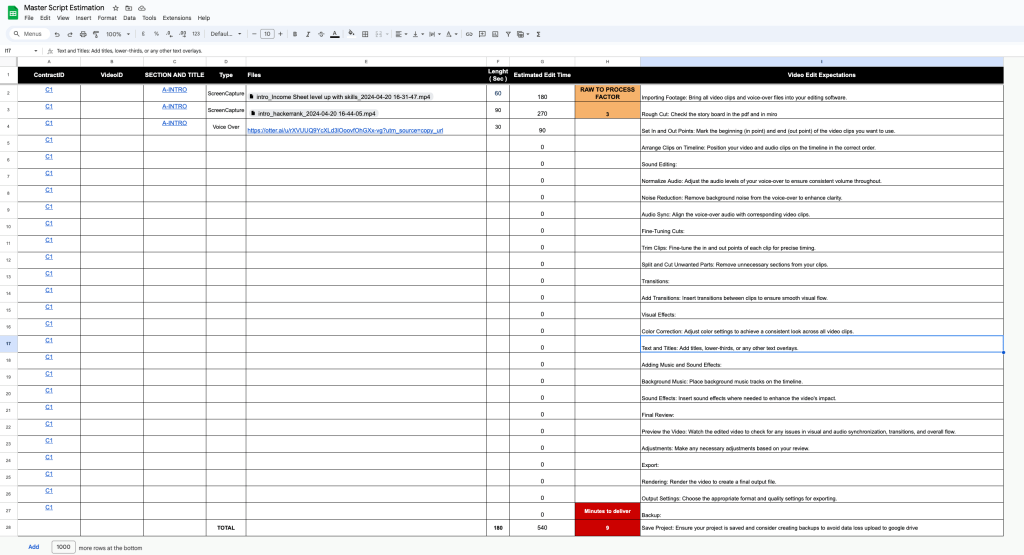1024x555 pixels.
Task: Select the orange RAW TO PROCESS FACTOR cell
Action: point(607,93)
